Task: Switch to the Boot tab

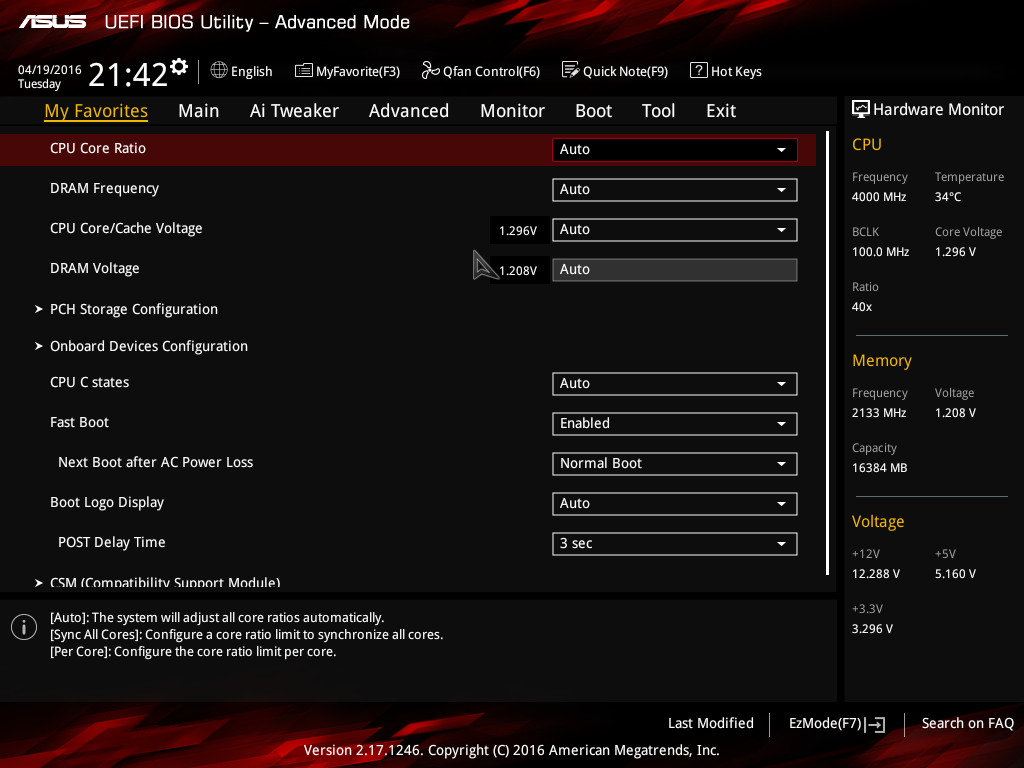Action: 593,111
